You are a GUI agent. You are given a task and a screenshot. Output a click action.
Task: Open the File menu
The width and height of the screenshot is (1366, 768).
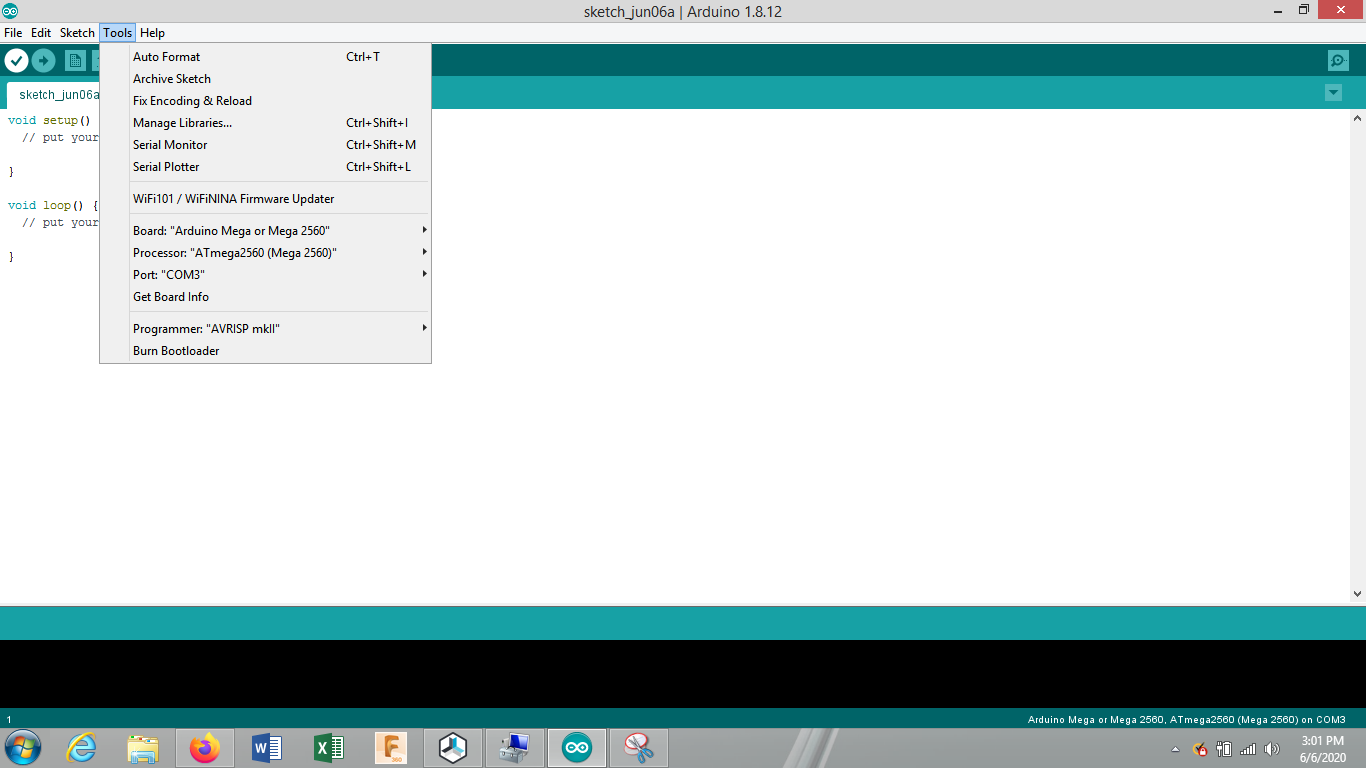[x=13, y=33]
